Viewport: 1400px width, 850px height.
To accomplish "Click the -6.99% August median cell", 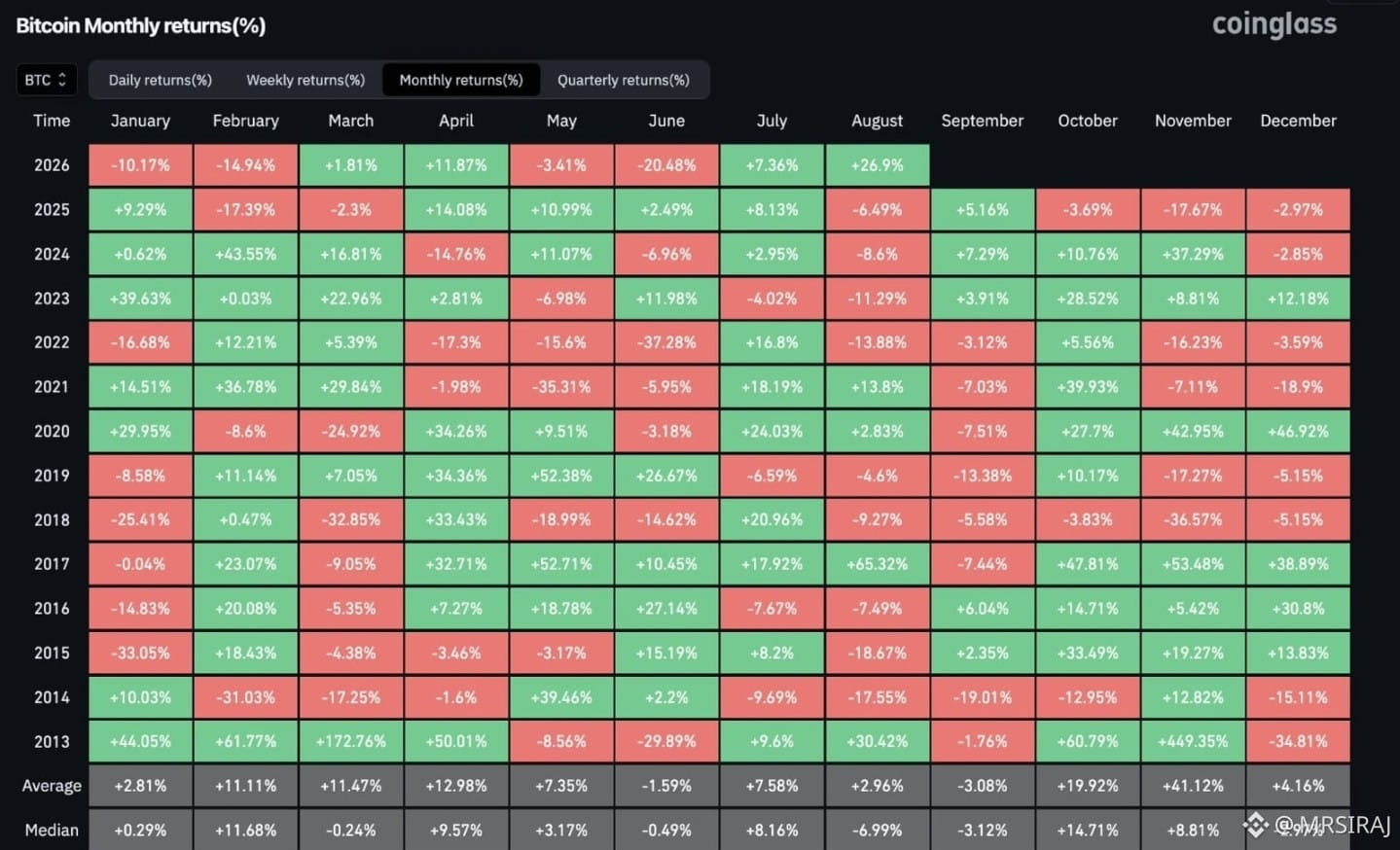I will point(877,831).
